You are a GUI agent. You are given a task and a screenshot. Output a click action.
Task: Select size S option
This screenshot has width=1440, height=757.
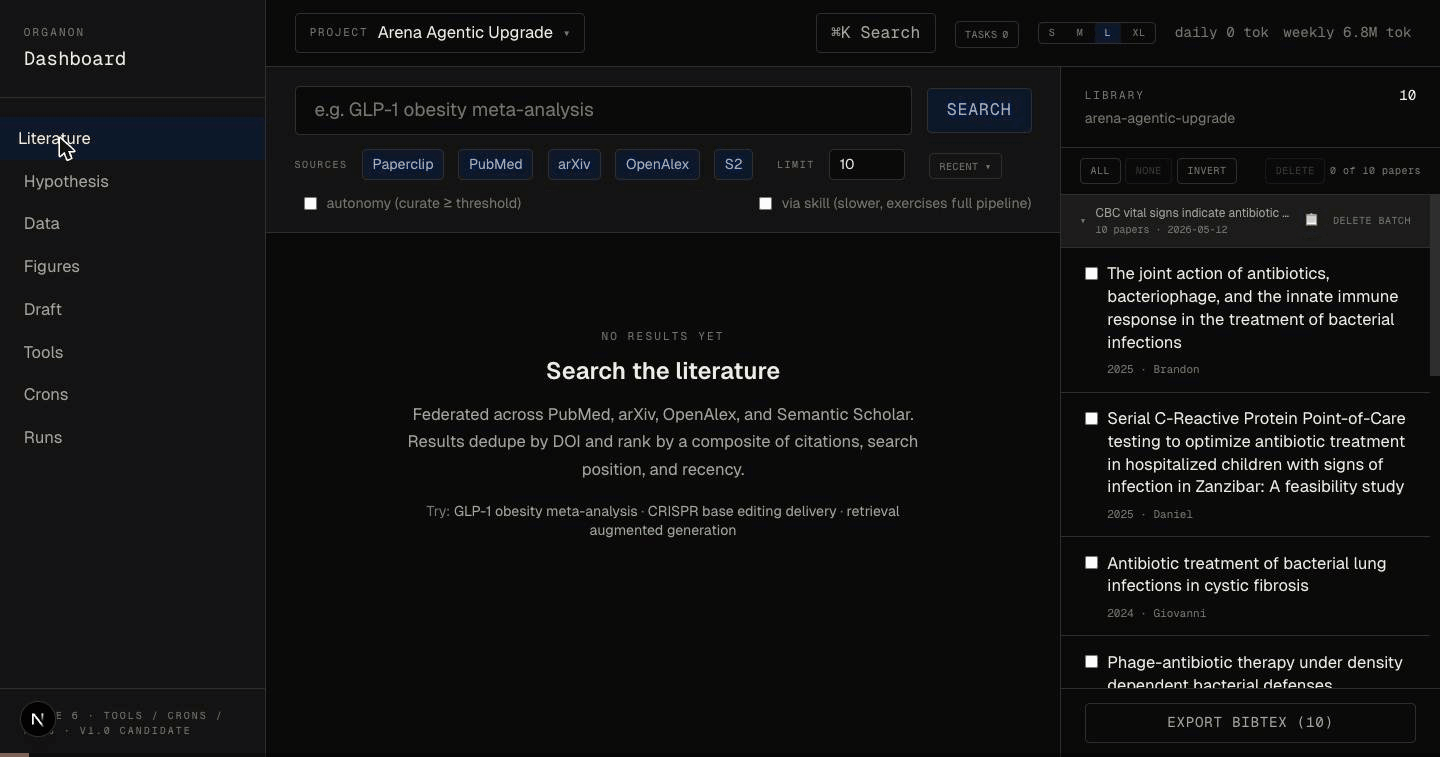coord(1052,33)
